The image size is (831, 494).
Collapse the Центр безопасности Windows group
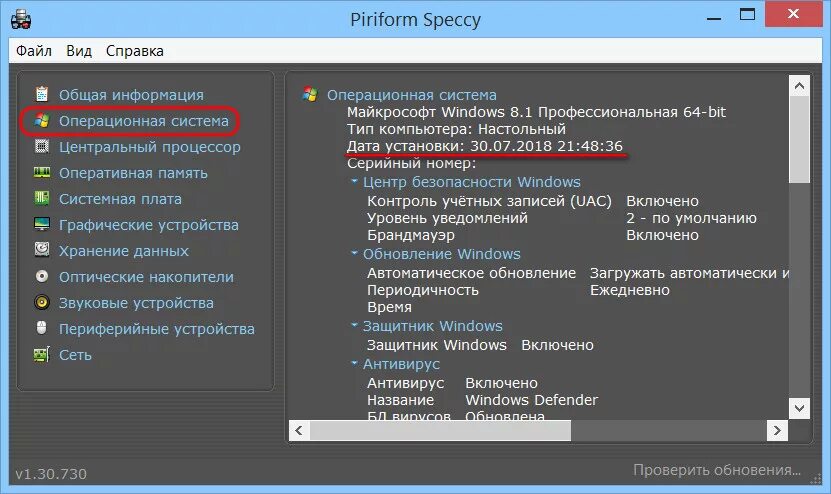point(355,181)
